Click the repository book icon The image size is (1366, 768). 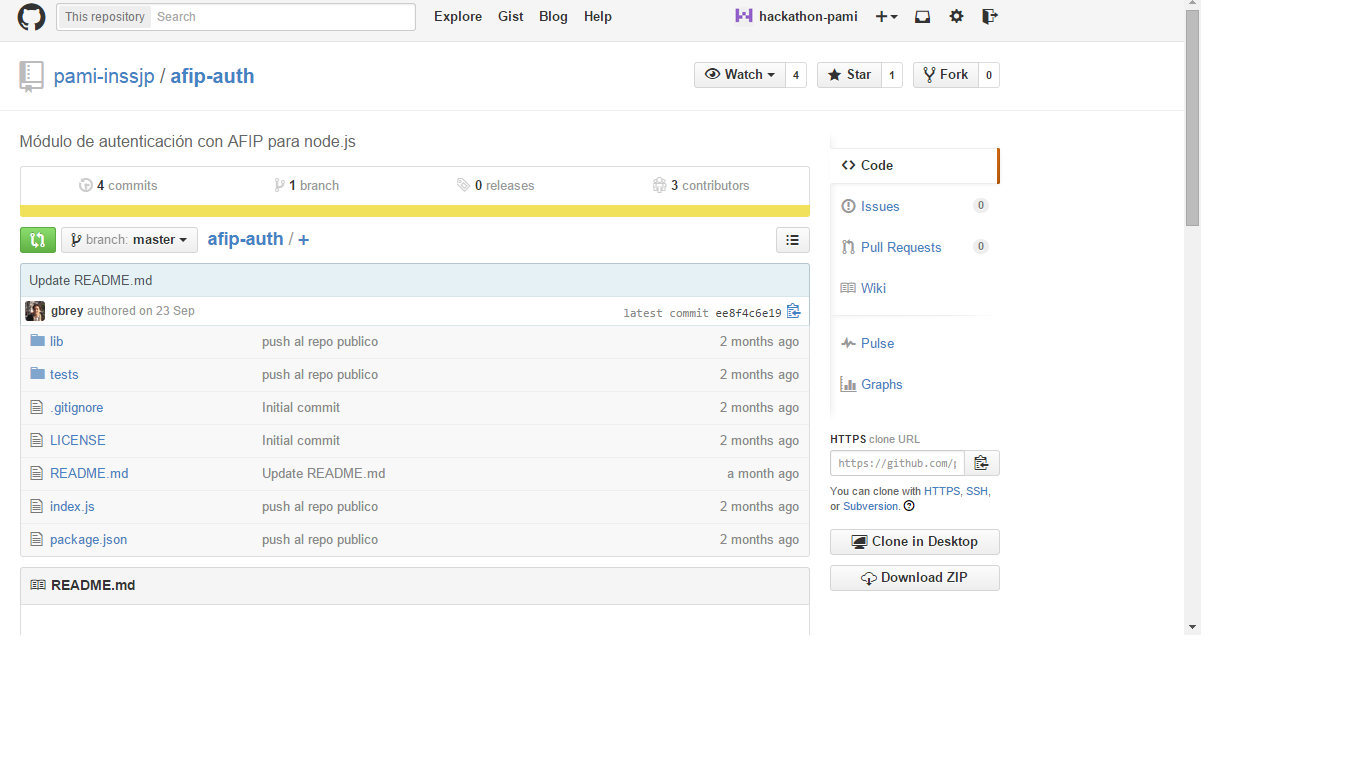pos(31,76)
